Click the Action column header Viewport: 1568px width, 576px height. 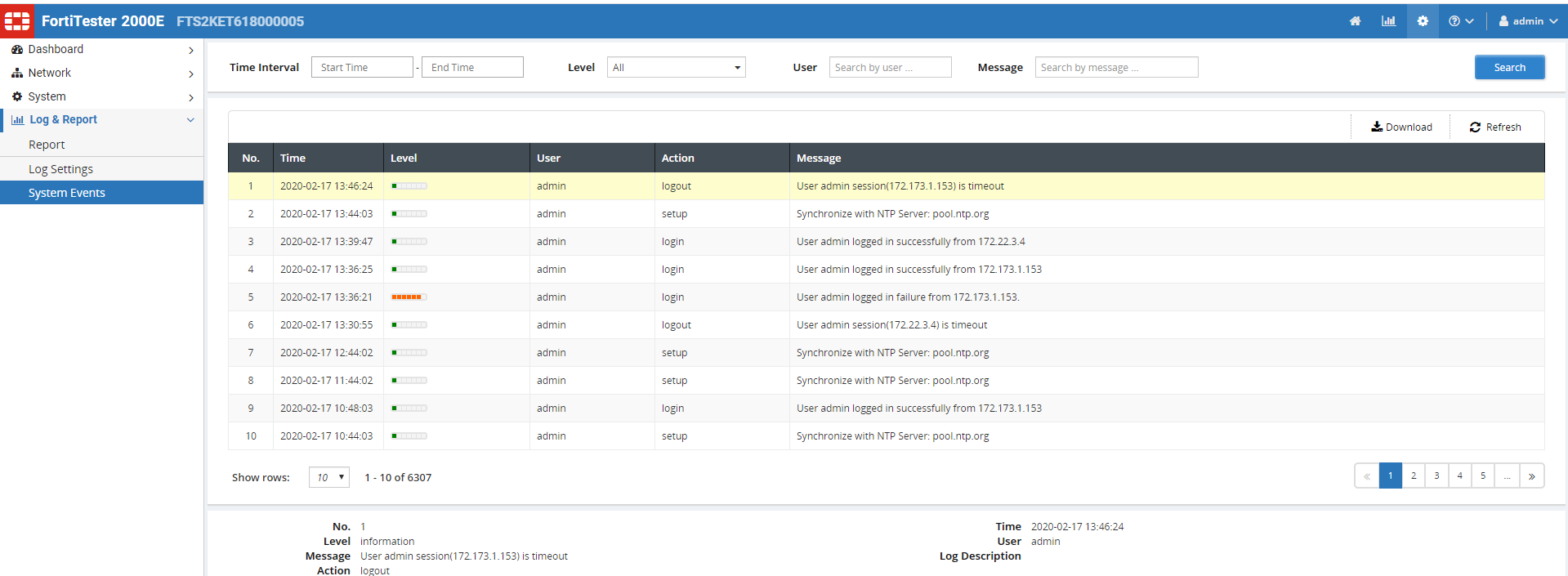(x=722, y=158)
